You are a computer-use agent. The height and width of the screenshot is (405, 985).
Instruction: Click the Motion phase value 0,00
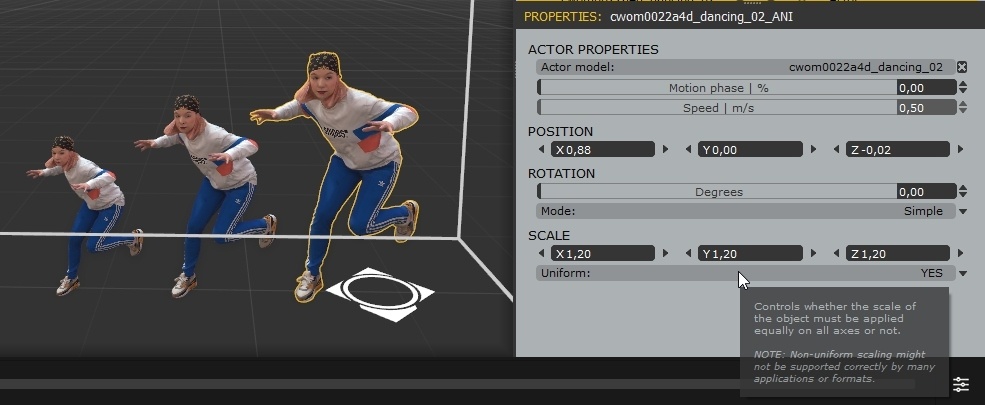(x=927, y=88)
